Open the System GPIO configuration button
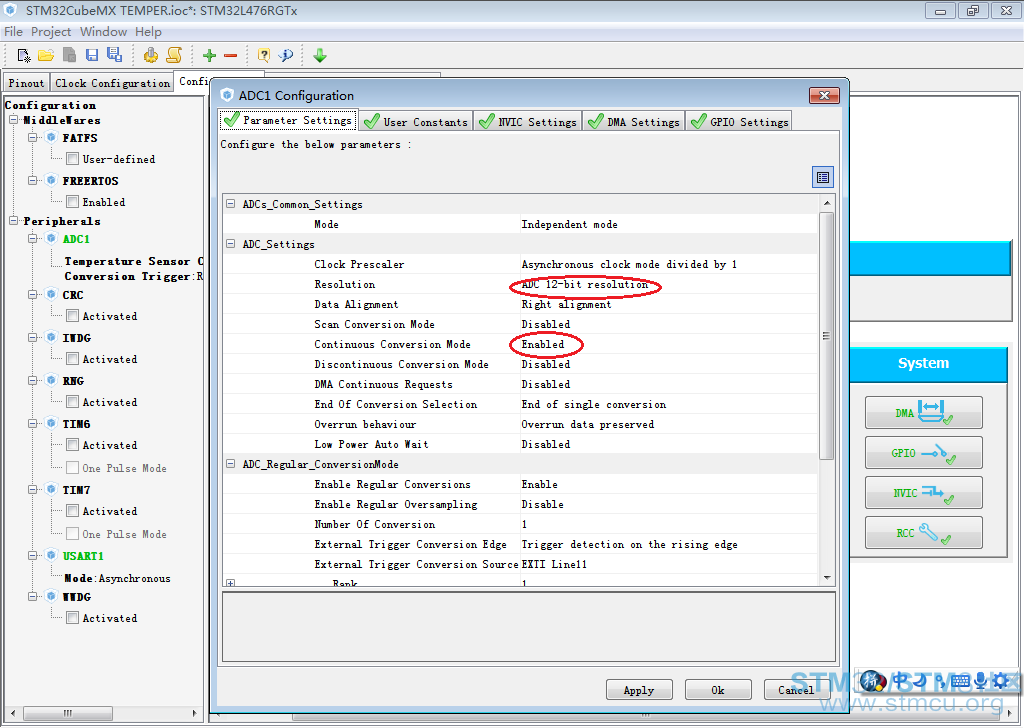This screenshot has height=728, width=1028. click(x=923, y=453)
